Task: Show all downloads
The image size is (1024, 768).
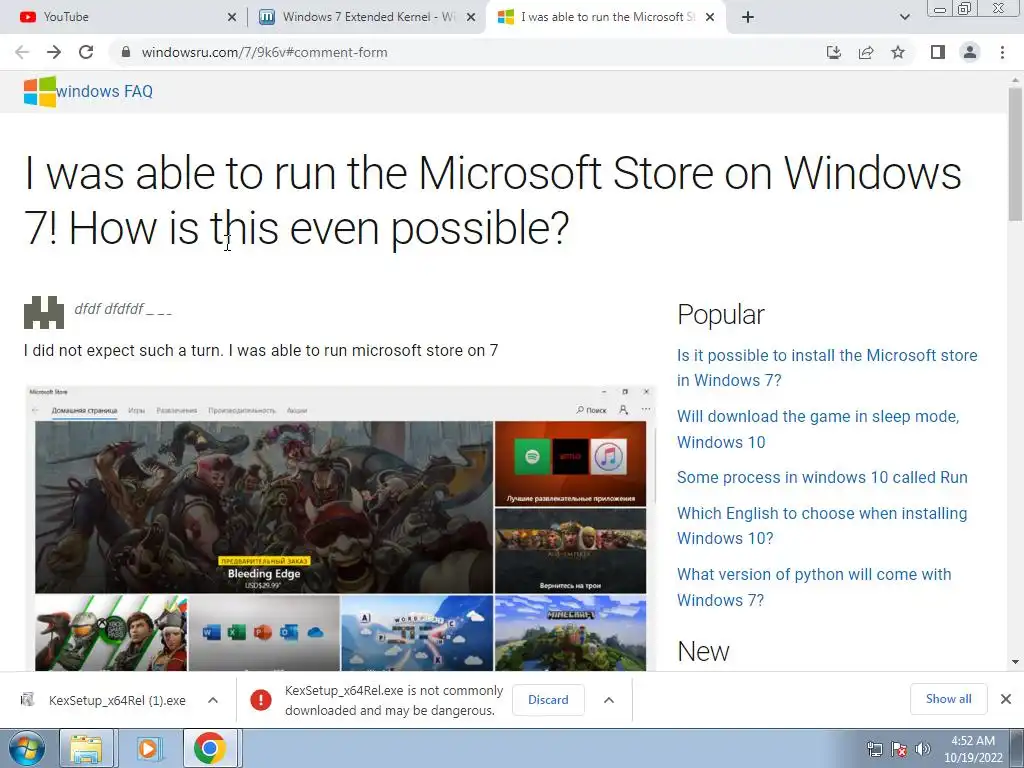Action: pos(948,699)
